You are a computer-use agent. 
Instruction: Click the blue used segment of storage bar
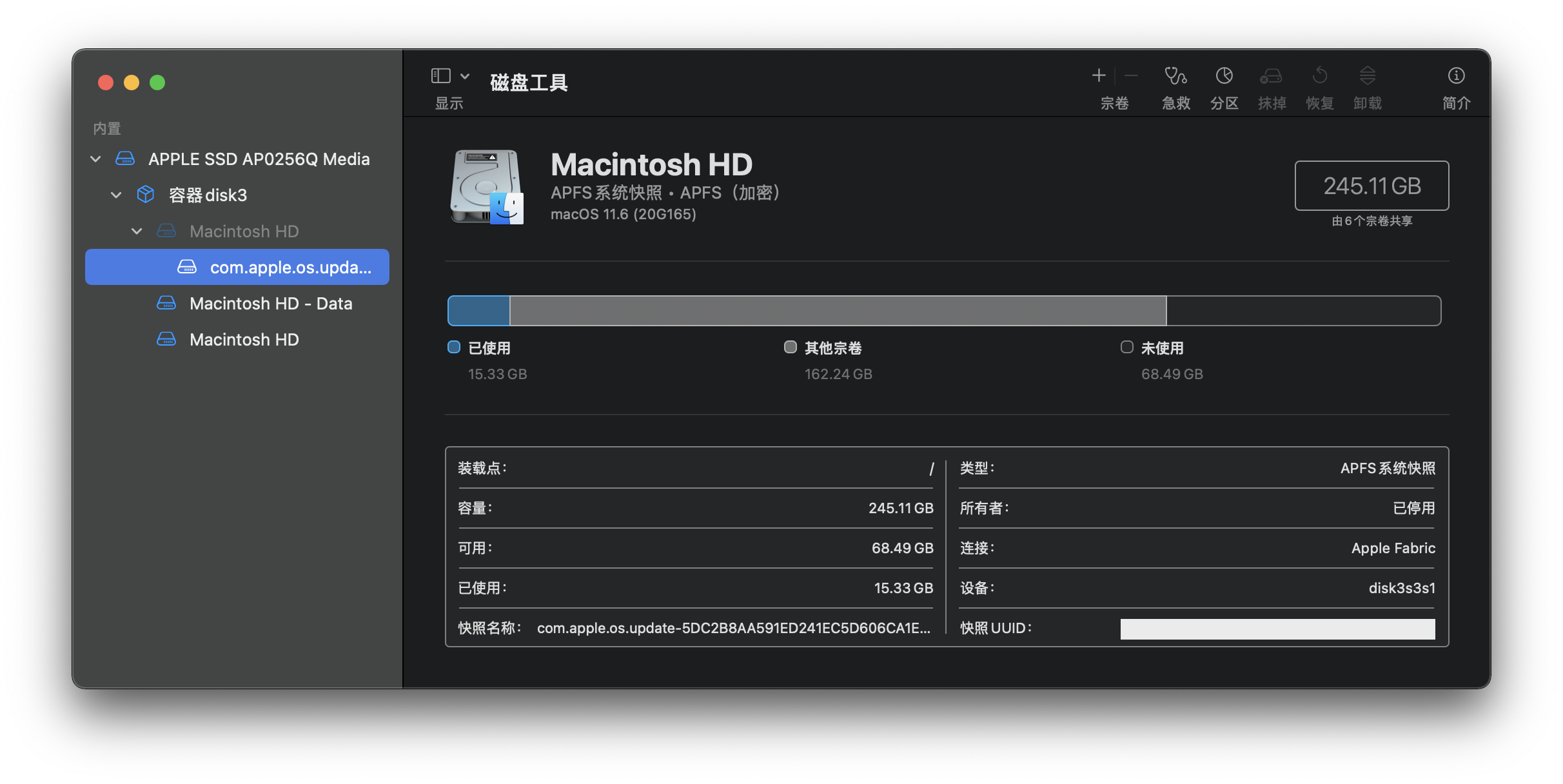click(478, 311)
